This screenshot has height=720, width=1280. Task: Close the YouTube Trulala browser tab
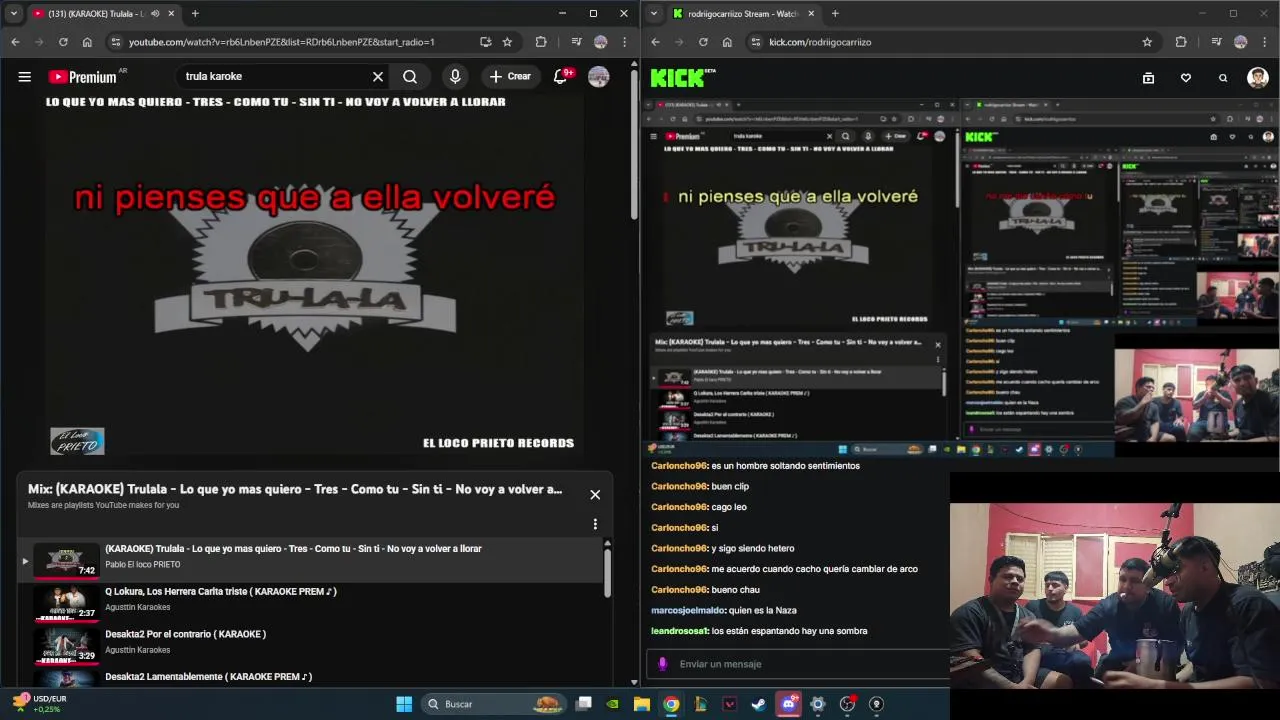pos(172,13)
